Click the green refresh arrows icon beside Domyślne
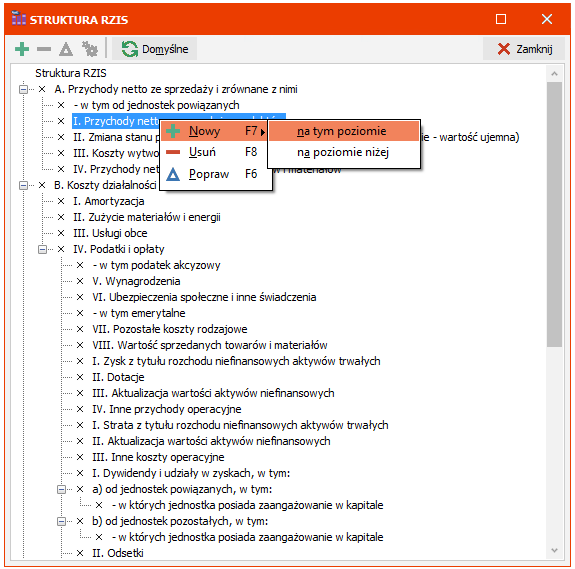Image resolution: width=575 pixels, height=569 pixels. pos(129,49)
